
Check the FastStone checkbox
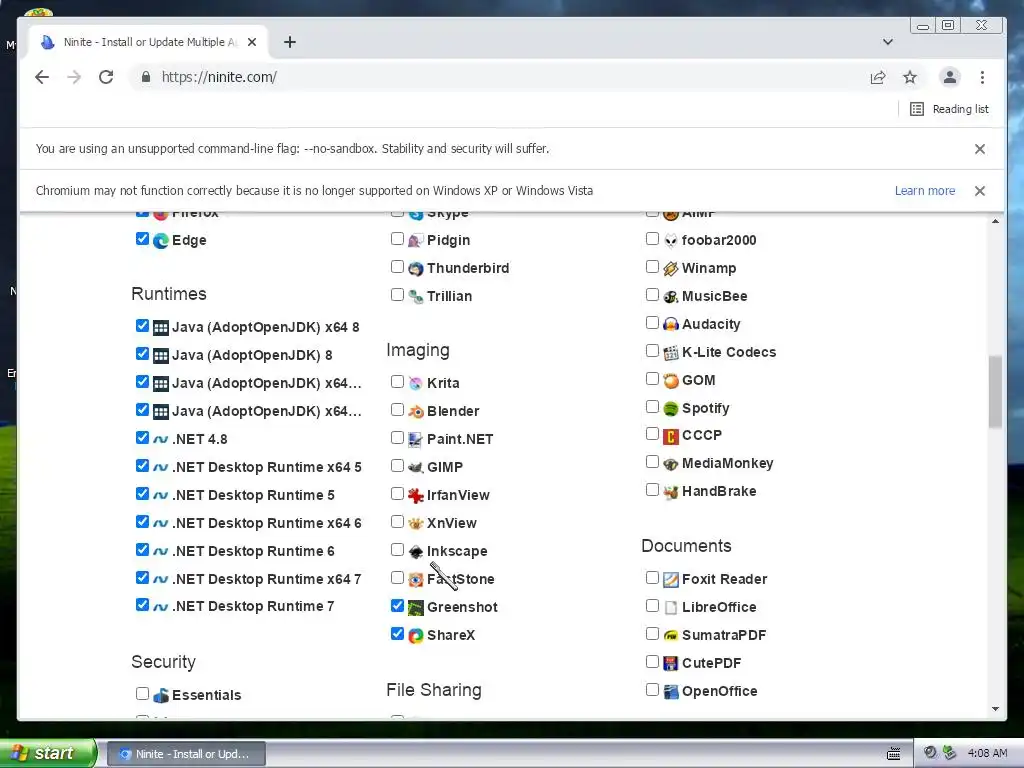click(x=397, y=577)
